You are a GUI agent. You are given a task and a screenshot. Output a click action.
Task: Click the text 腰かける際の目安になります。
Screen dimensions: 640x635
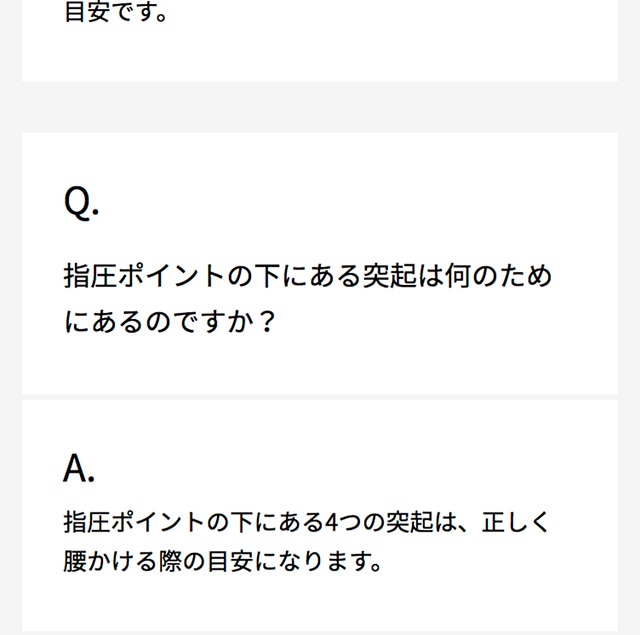click(x=223, y=561)
